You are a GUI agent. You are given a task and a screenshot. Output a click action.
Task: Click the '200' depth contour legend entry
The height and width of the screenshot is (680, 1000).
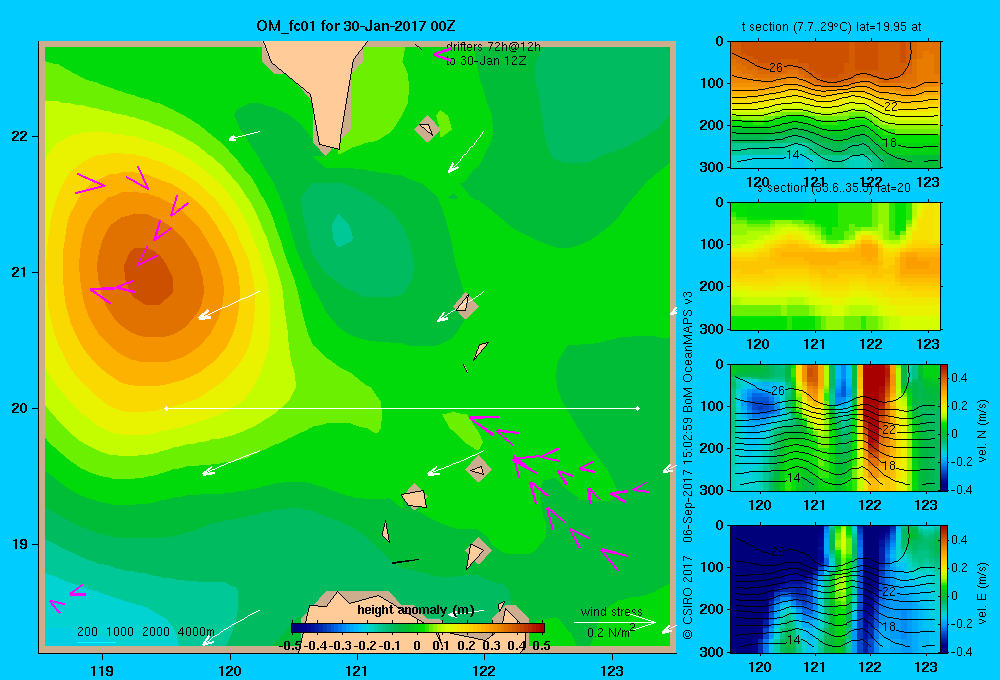(x=87, y=632)
